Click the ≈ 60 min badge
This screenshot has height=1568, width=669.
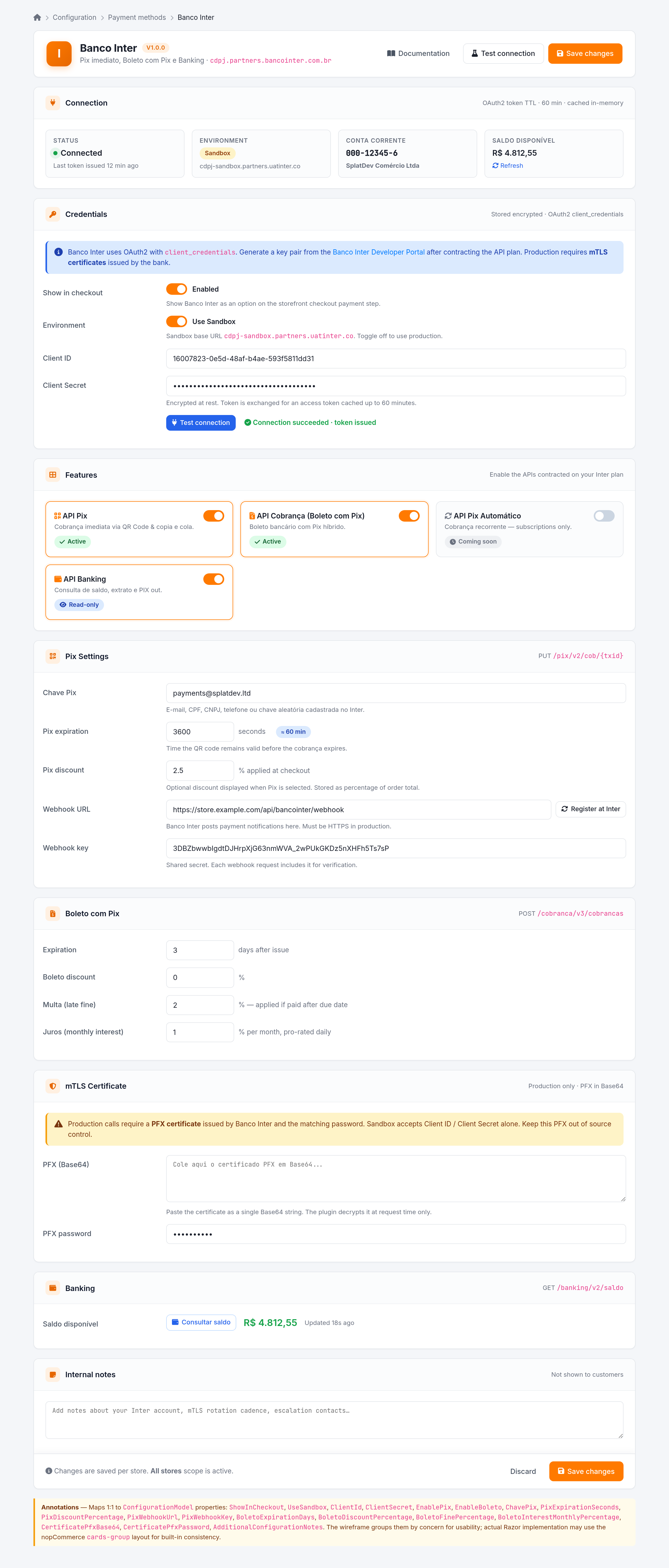coord(293,732)
